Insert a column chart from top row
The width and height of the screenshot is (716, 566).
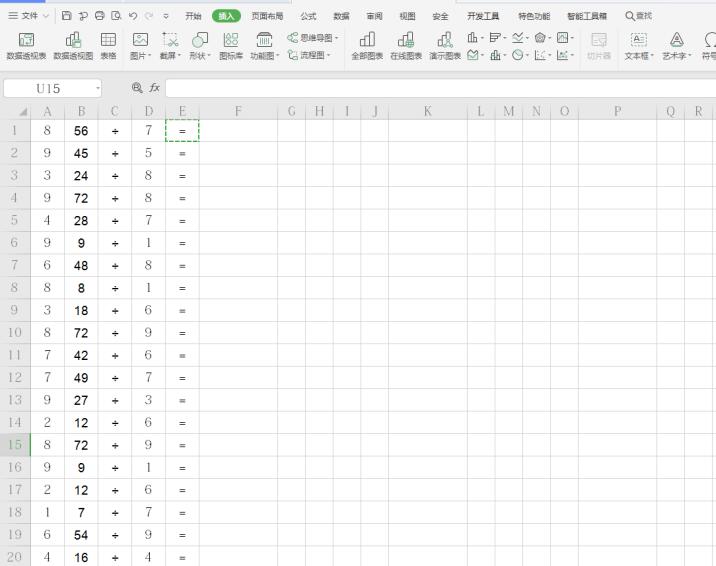coord(475,37)
